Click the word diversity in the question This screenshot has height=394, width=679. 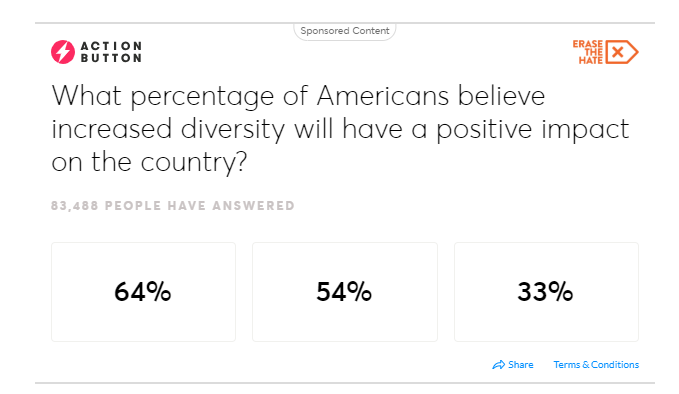(x=233, y=129)
